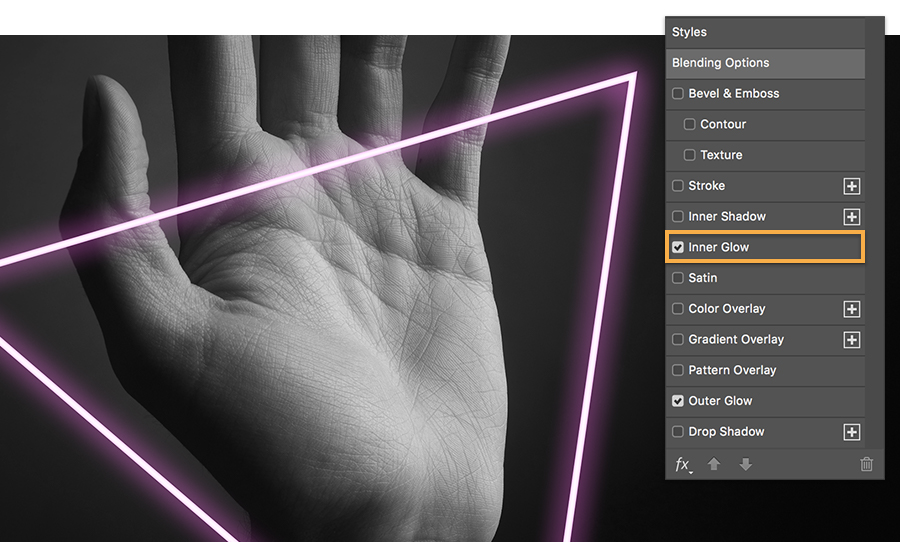Disable the Outer Glow checkbox

(678, 401)
